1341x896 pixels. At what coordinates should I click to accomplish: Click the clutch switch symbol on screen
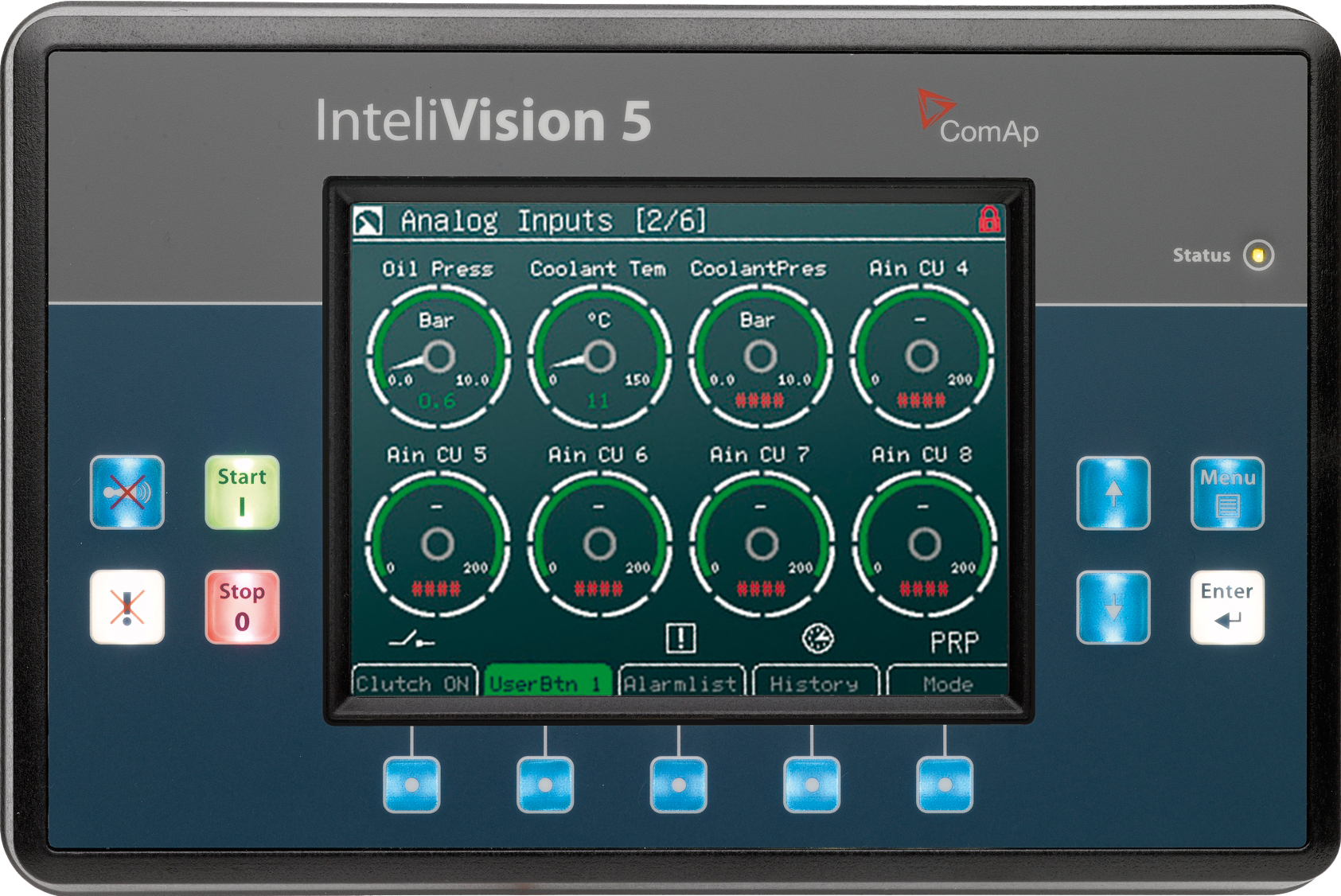coord(411,638)
